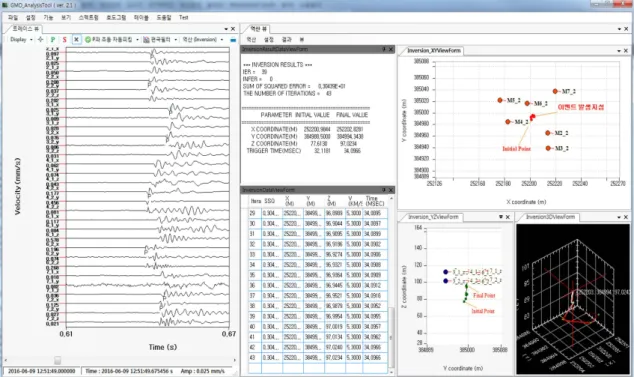The width and height of the screenshot is (634, 377).
Task: Click the status bar time 2016-06-09 12:51:49.000000
Action: tap(42, 371)
